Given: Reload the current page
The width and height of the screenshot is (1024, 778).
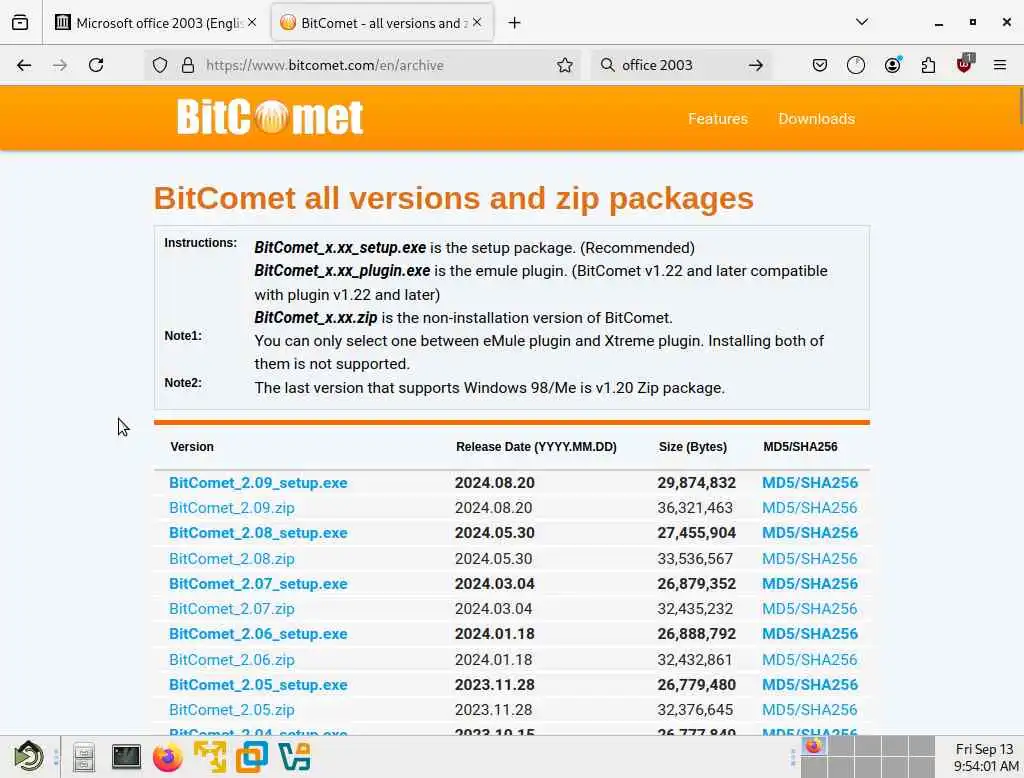Looking at the screenshot, I should tap(96, 65).
